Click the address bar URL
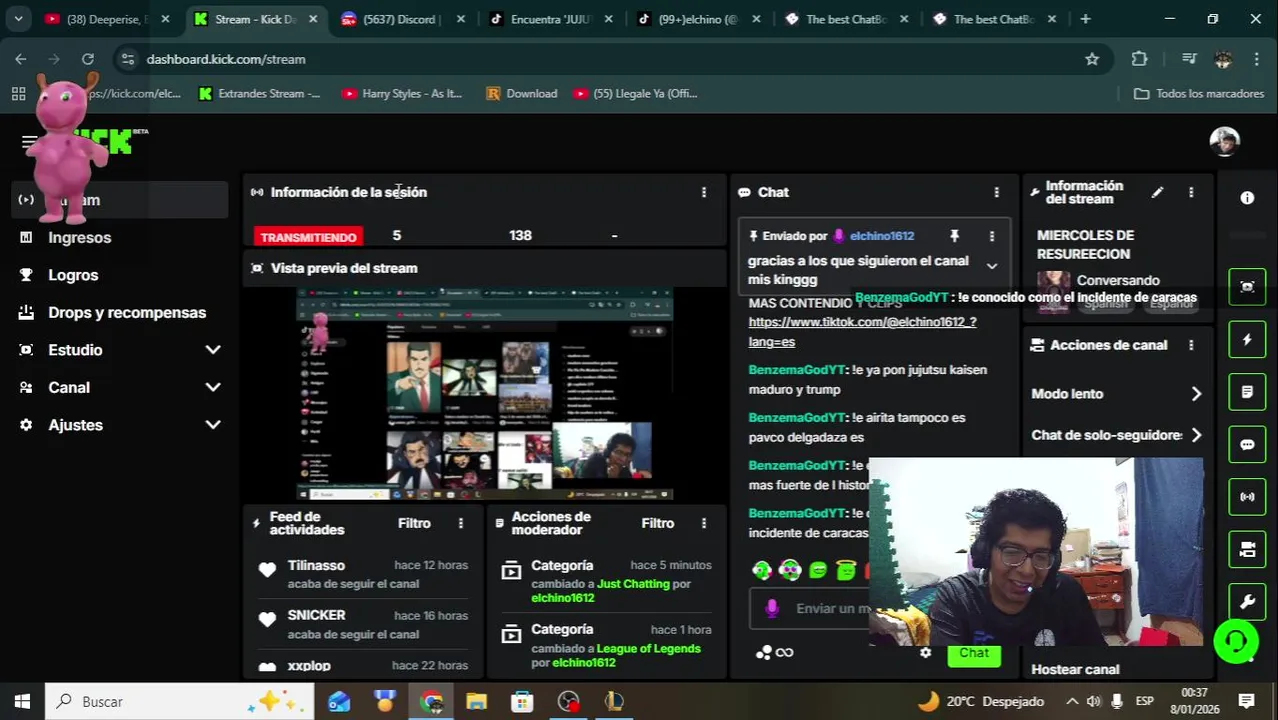 coord(226,59)
